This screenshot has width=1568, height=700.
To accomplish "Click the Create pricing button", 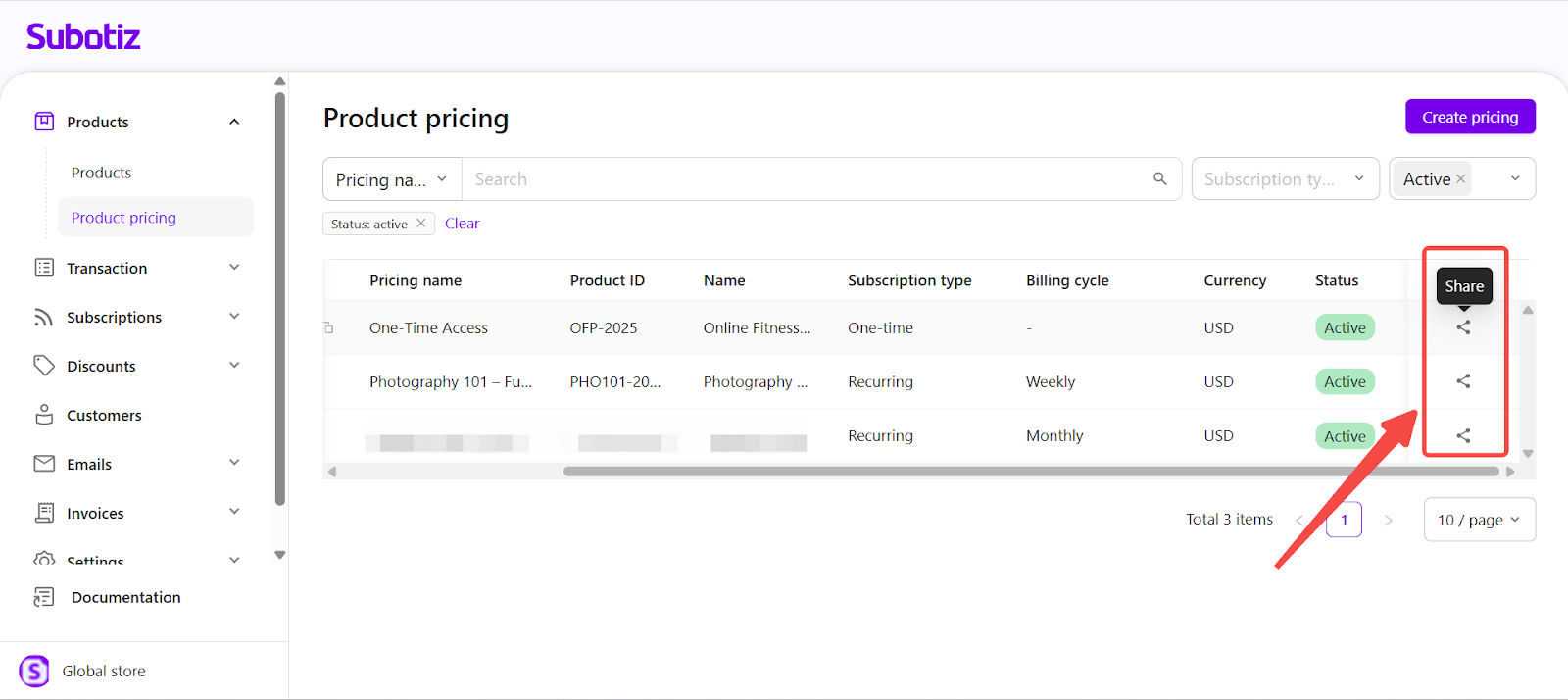I will (1470, 117).
